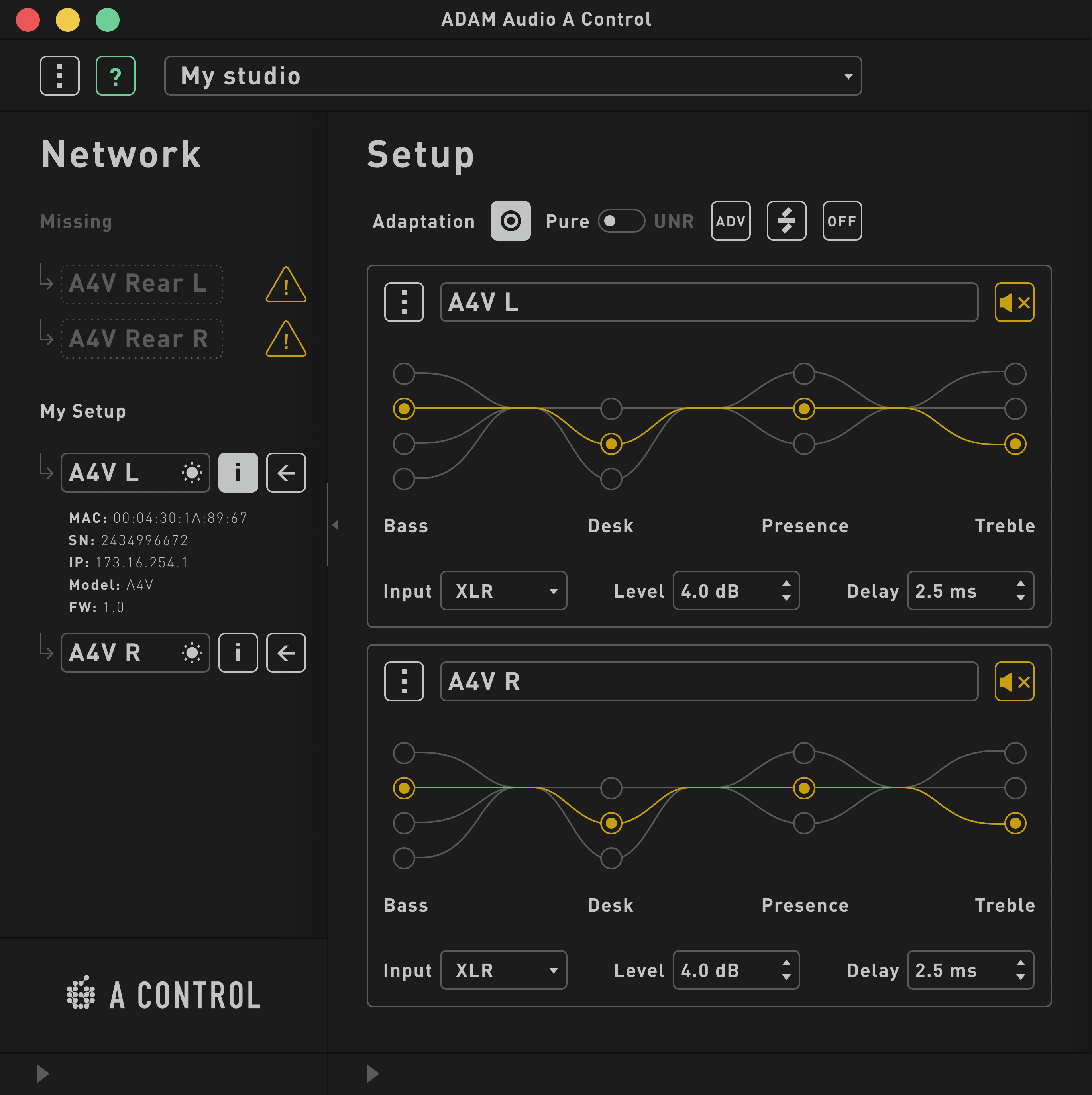The width and height of the screenshot is (1092, 1095).
Task: Mute the A4V L speaker
Action: [1014, 302]
